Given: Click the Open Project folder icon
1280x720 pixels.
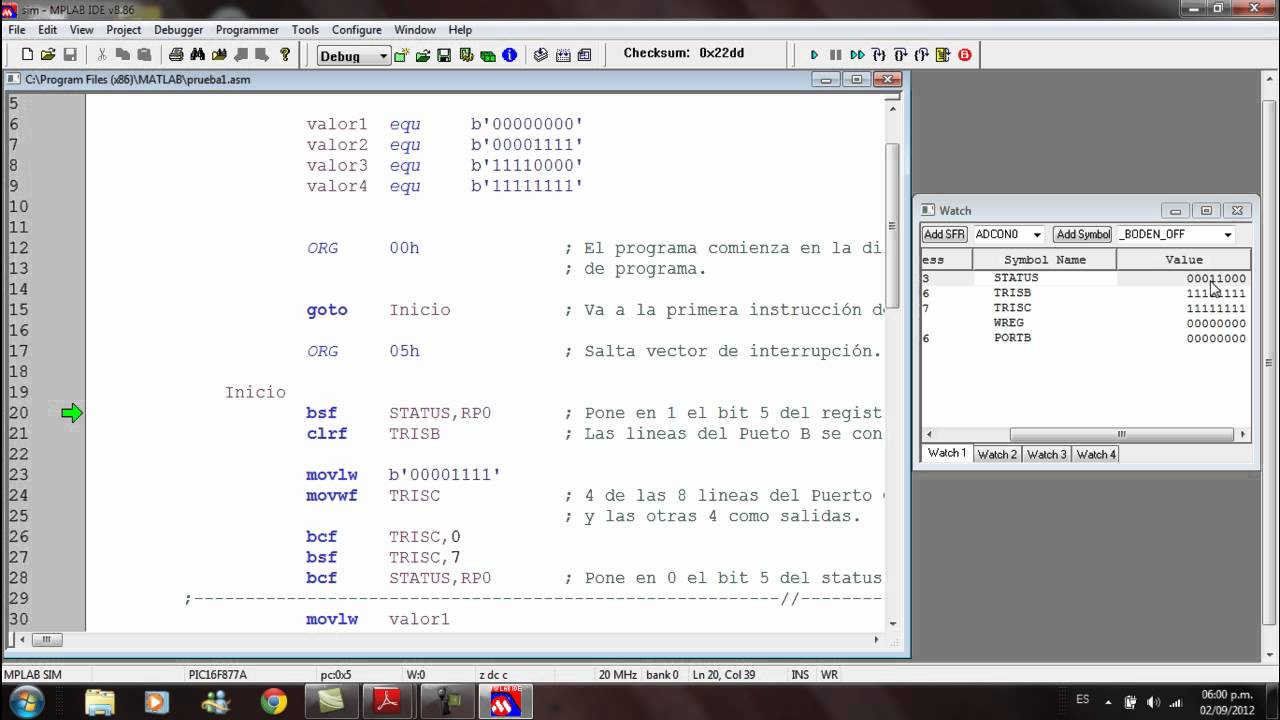Looking at the screenshot, I should 423,56.
